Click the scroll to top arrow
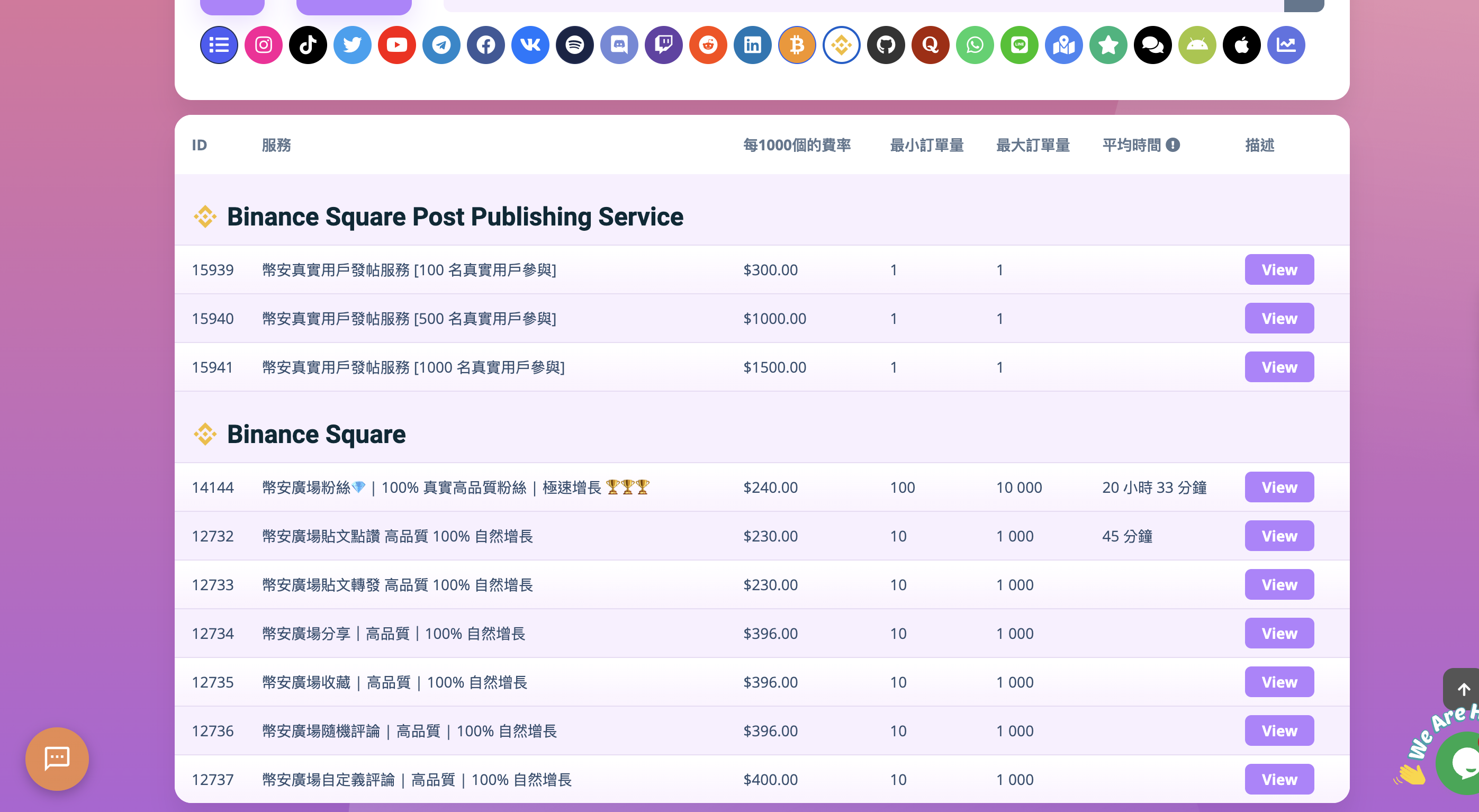The height and width of the screenshot is (812, 1479). [1463, 689]
